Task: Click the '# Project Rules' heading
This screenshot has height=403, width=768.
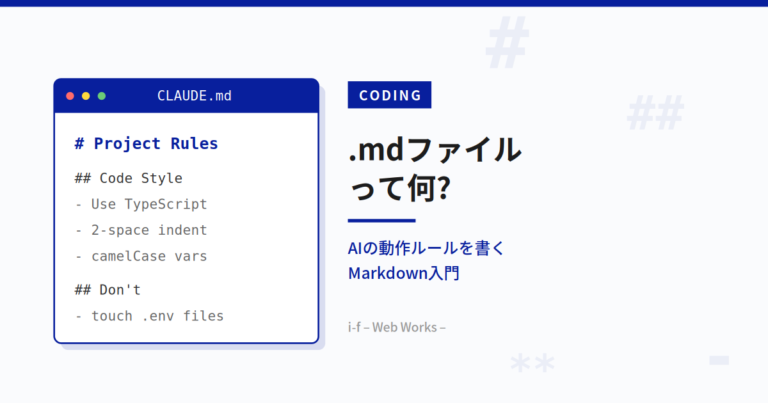Action: 146,143
